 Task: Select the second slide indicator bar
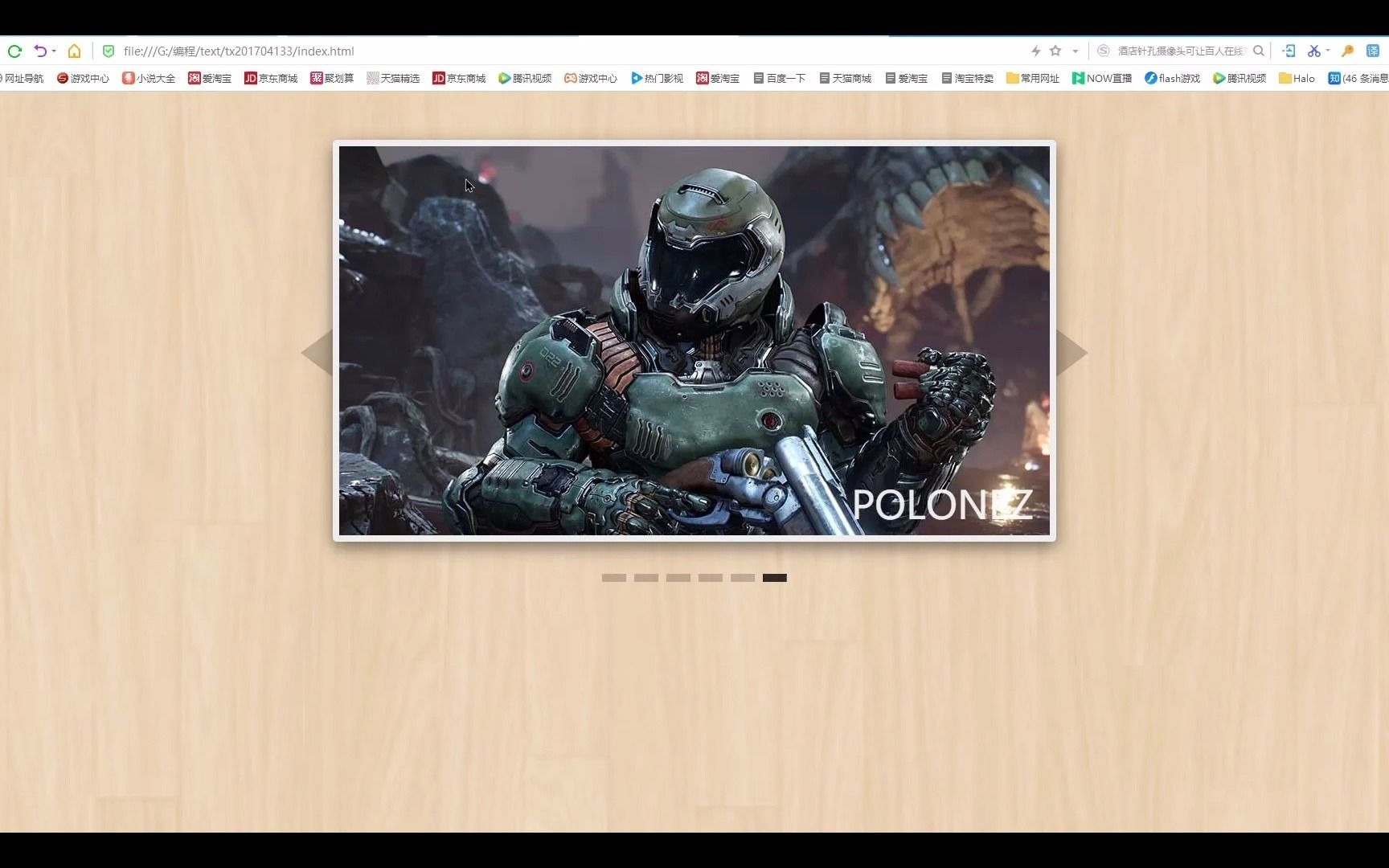coord(646,578)
